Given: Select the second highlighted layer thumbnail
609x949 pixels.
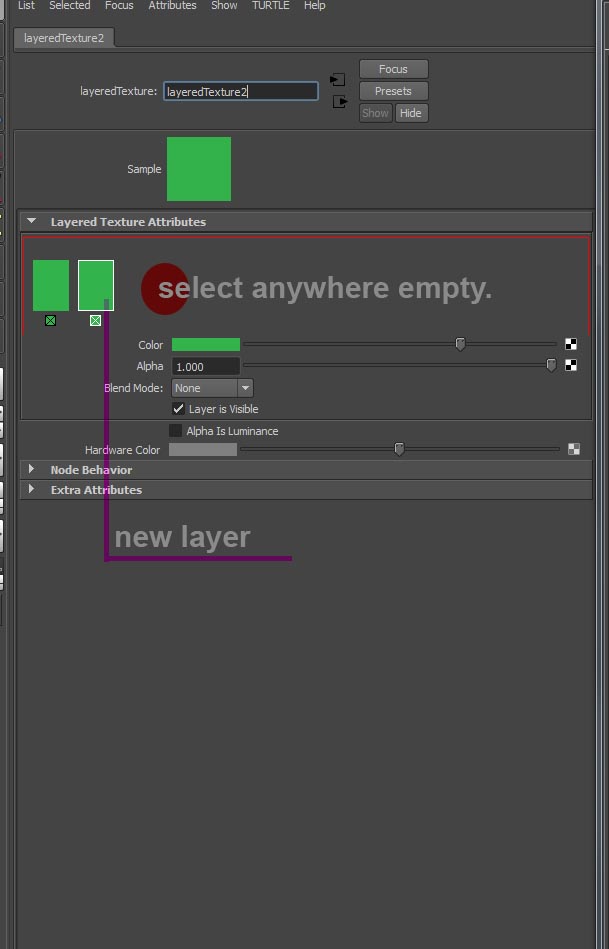Looking at the screenshot, I should [96, 285].
